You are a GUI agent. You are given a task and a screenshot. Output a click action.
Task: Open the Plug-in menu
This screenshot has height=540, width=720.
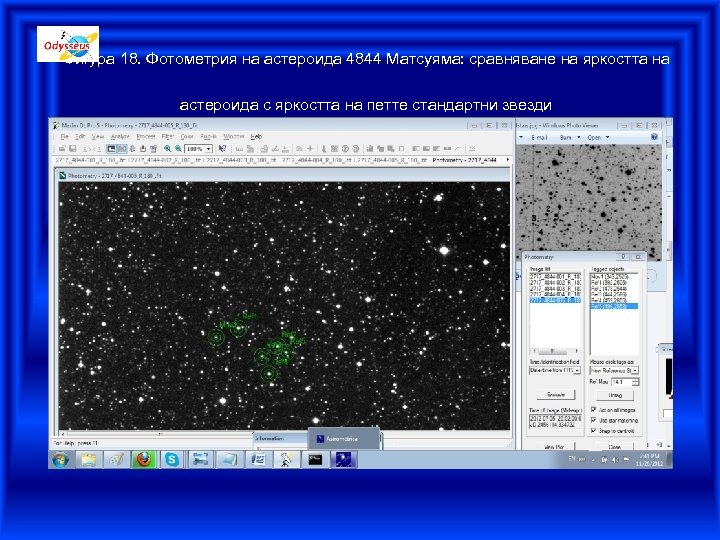[x=208, y=137]
